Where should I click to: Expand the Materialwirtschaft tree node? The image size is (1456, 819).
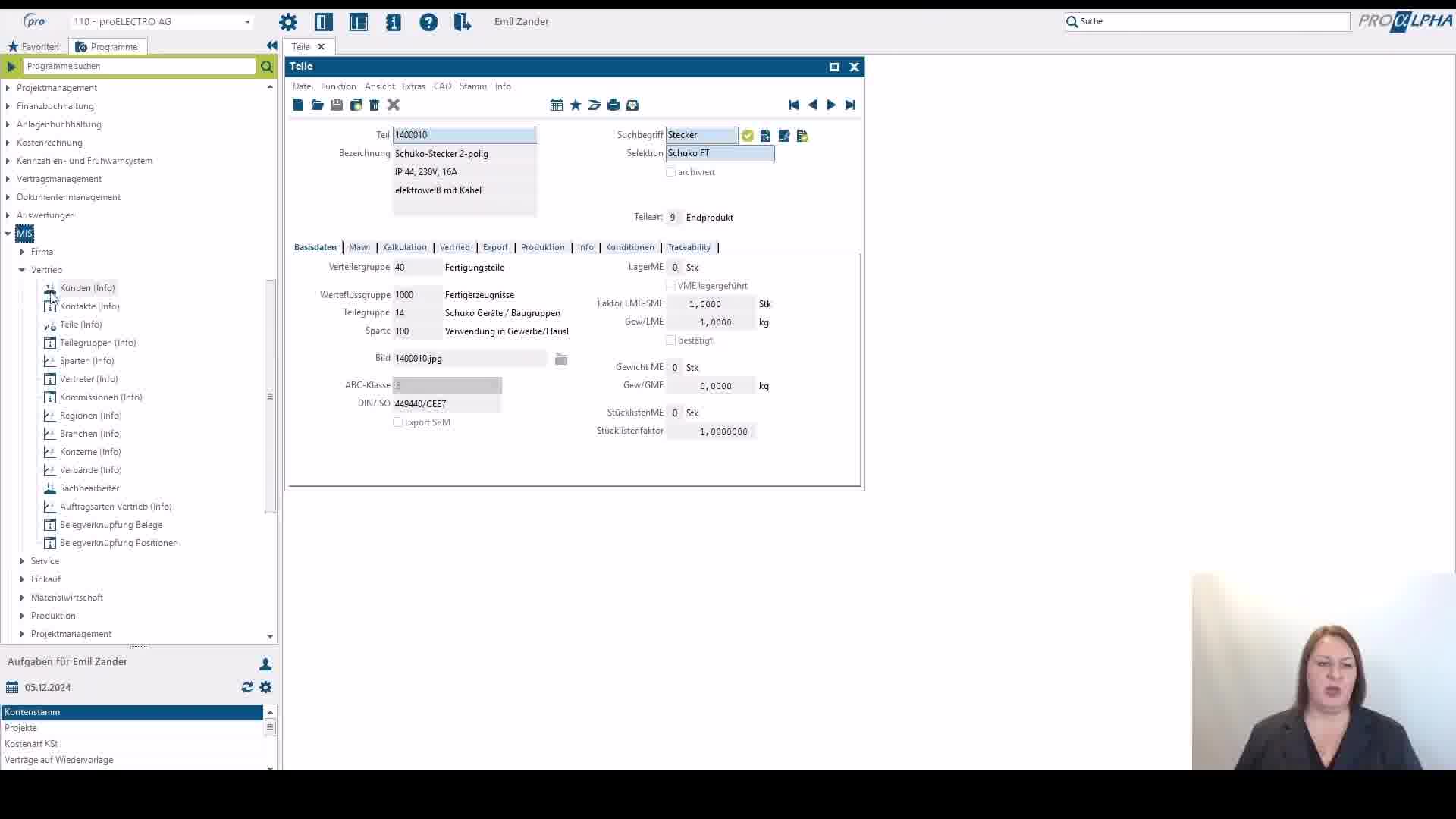click(22, 598)
